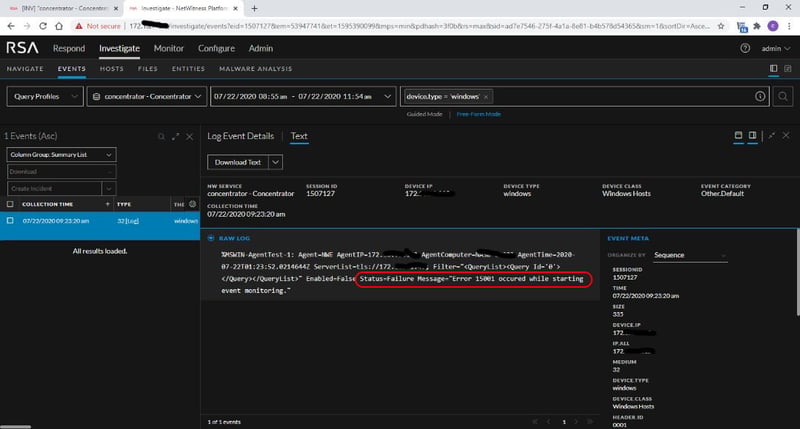The height and width of the screenshot is (429, 800).
Task: Search within events list magnifier icon
Action: (x=161, y=137)
